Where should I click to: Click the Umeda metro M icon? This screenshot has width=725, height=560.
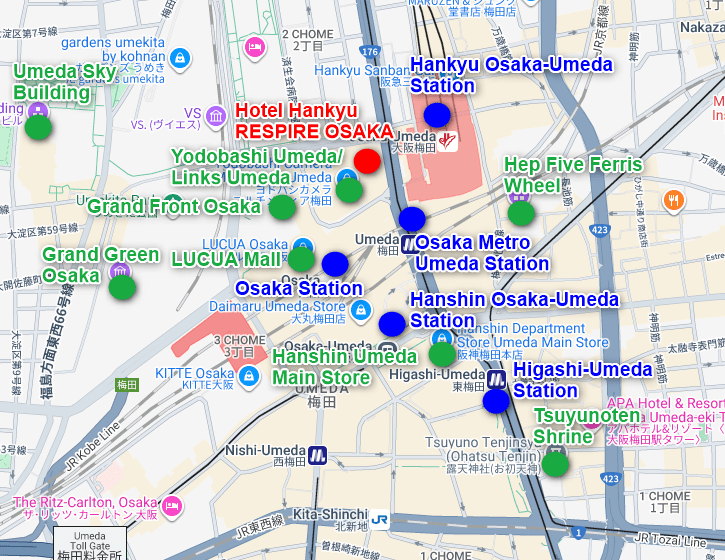point(409,245)
